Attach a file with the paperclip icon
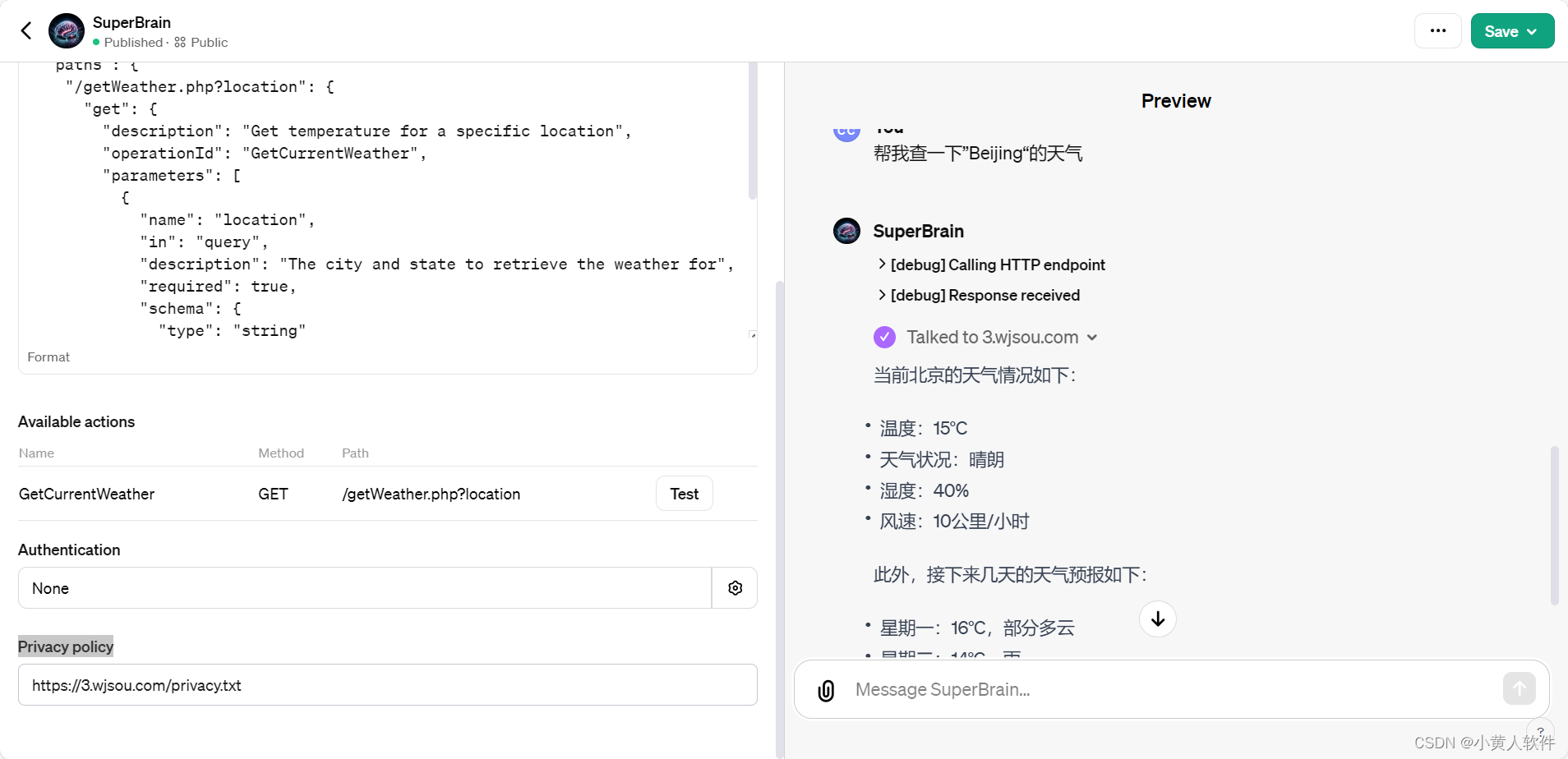 click(827, 690)
